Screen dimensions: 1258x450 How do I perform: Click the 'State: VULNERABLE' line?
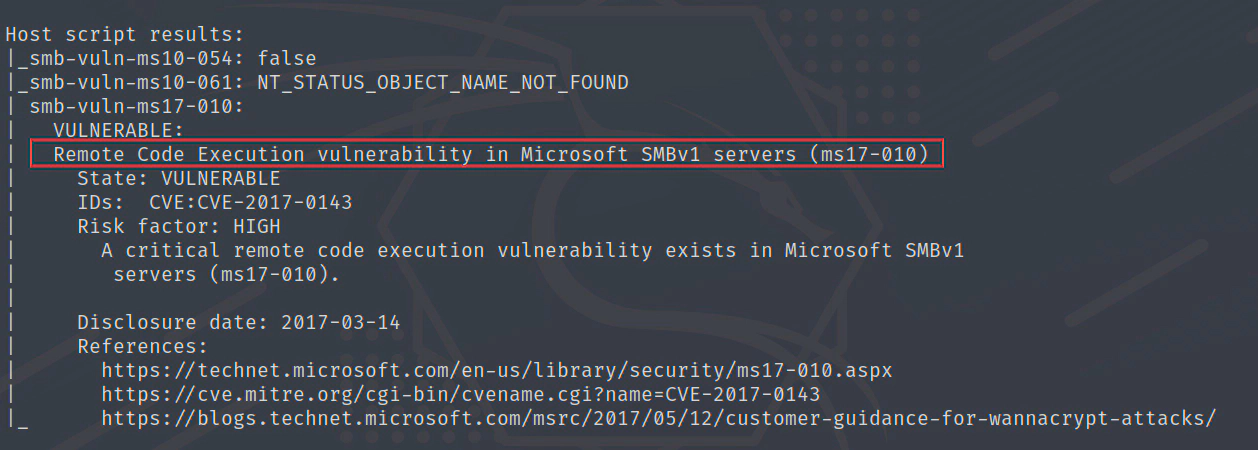(x=178, y=179)
